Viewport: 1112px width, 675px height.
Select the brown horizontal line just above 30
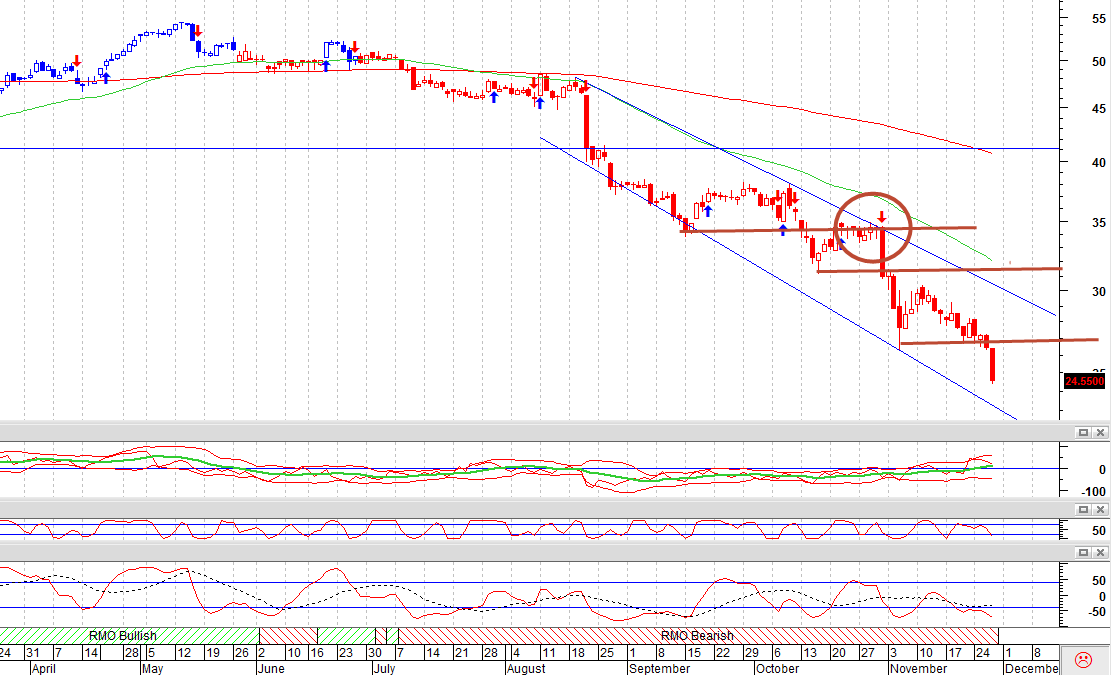coord(940,270)
